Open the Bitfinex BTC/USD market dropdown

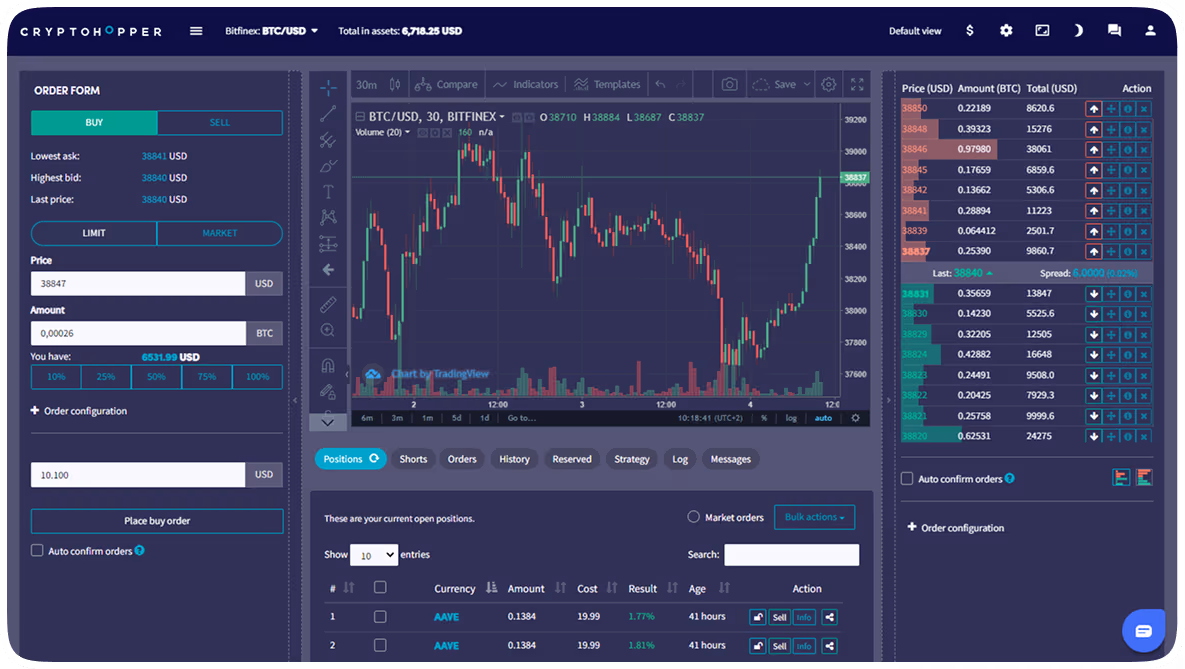271,31
